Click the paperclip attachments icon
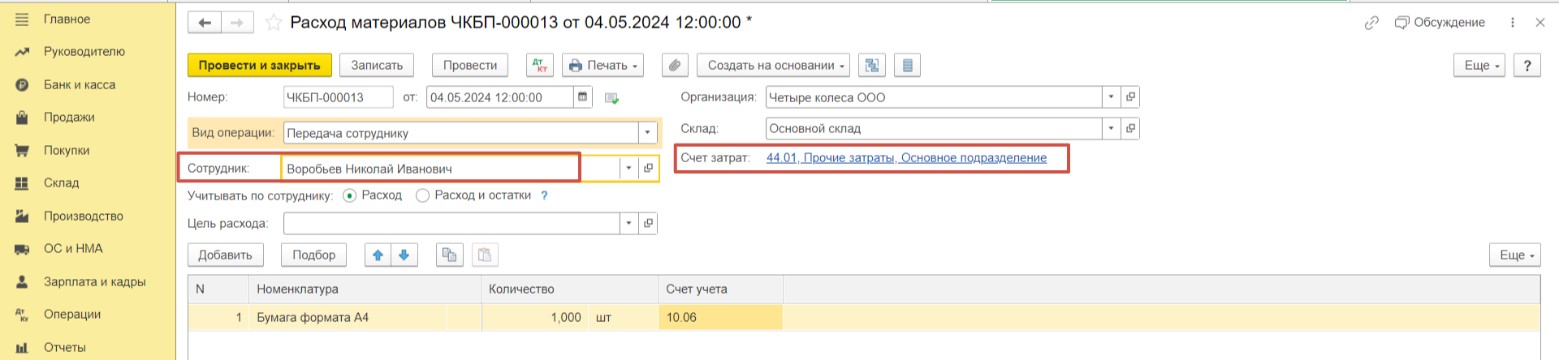The width and height of the screenshot is (1559, 360). point(675,65)
